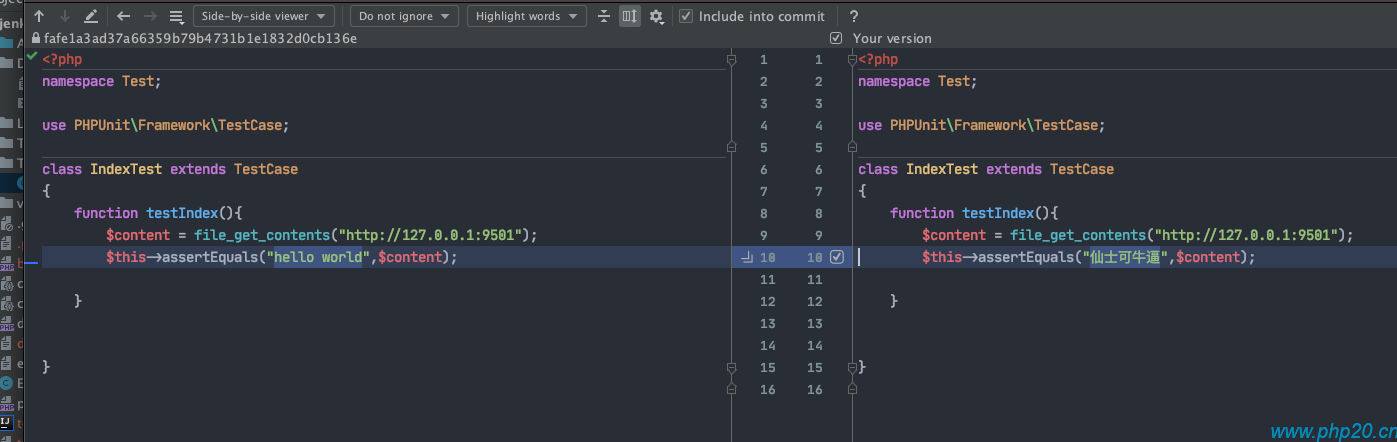Viewport: 1397px width, 442px height.
Task: Open the 'Highlight words' dropdown
Action: coord(527,16)
